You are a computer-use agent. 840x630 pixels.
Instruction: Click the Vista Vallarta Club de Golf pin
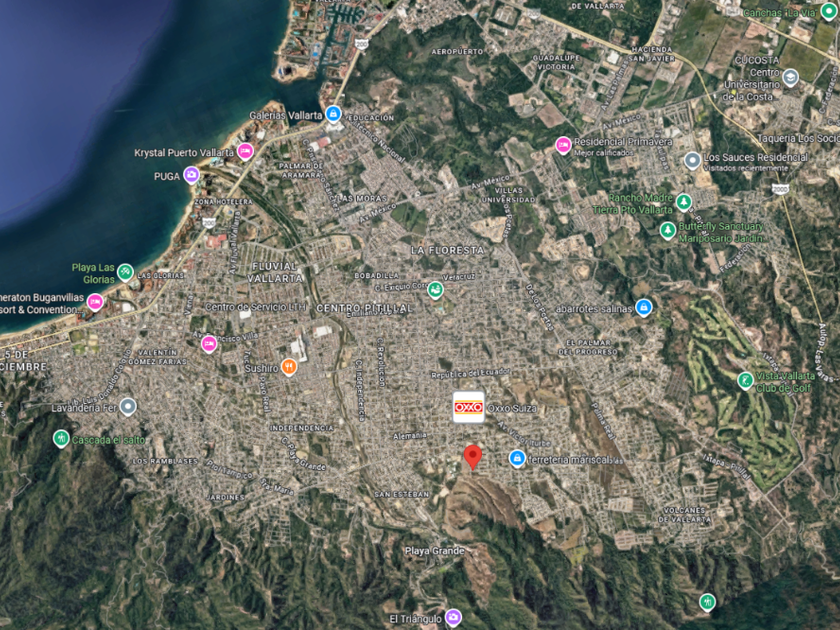[745, 381]
